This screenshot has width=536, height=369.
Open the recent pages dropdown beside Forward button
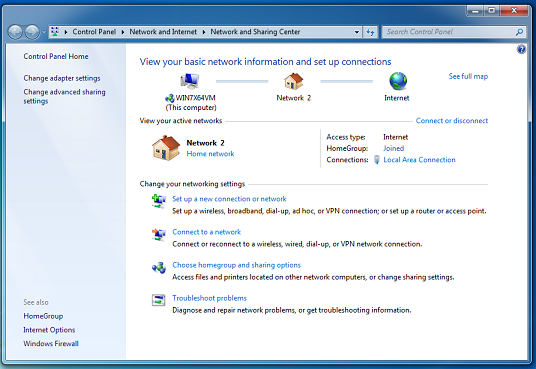(44, 32)
